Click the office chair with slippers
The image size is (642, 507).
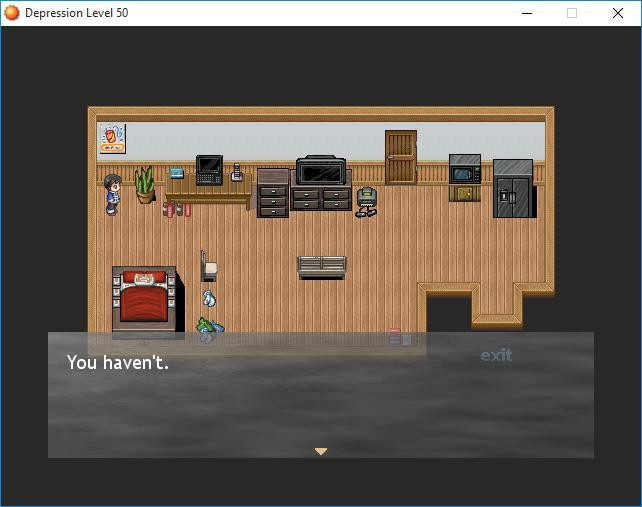[x=366, y=202]
